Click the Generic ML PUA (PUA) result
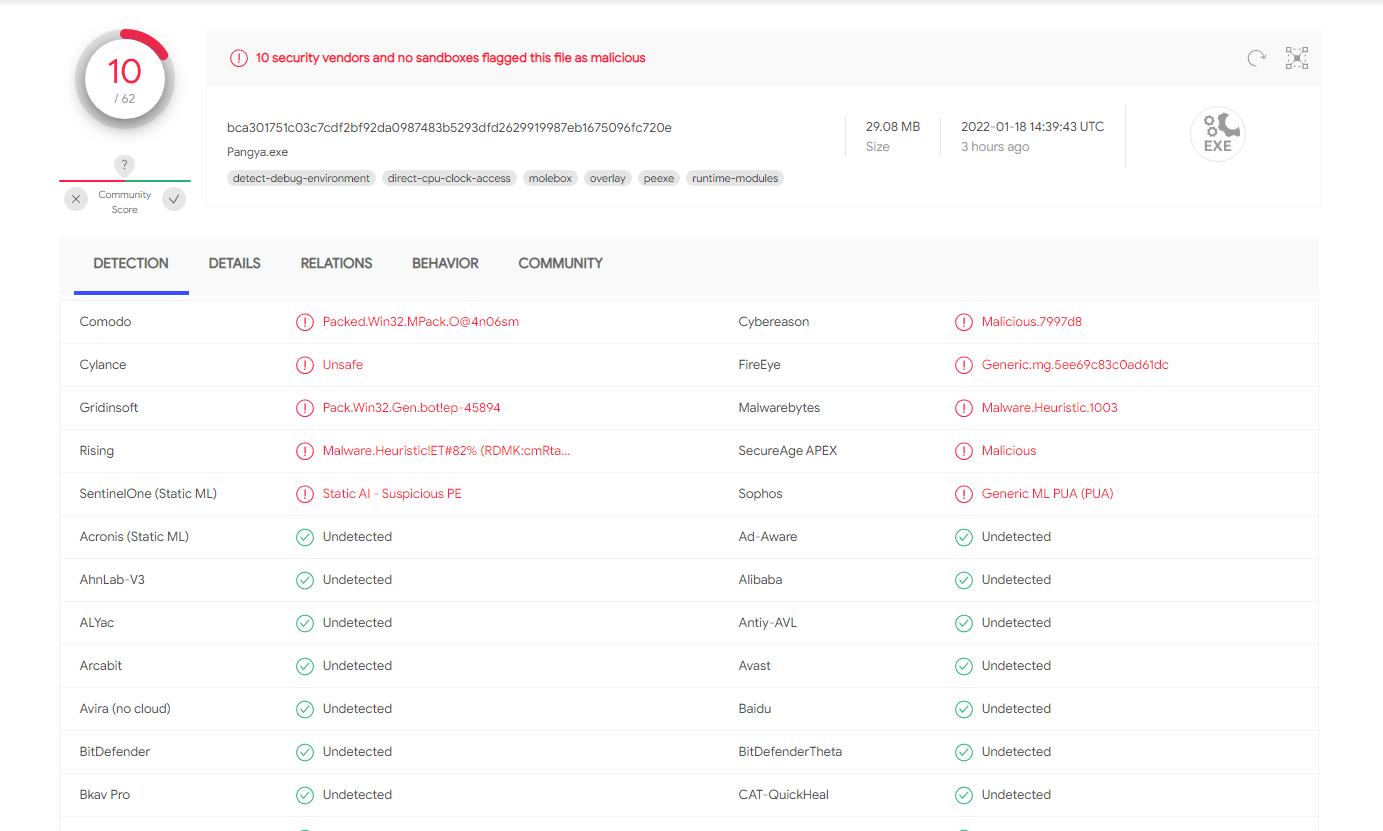Viewport: 1383px width, 831px height. point(1047,494)
